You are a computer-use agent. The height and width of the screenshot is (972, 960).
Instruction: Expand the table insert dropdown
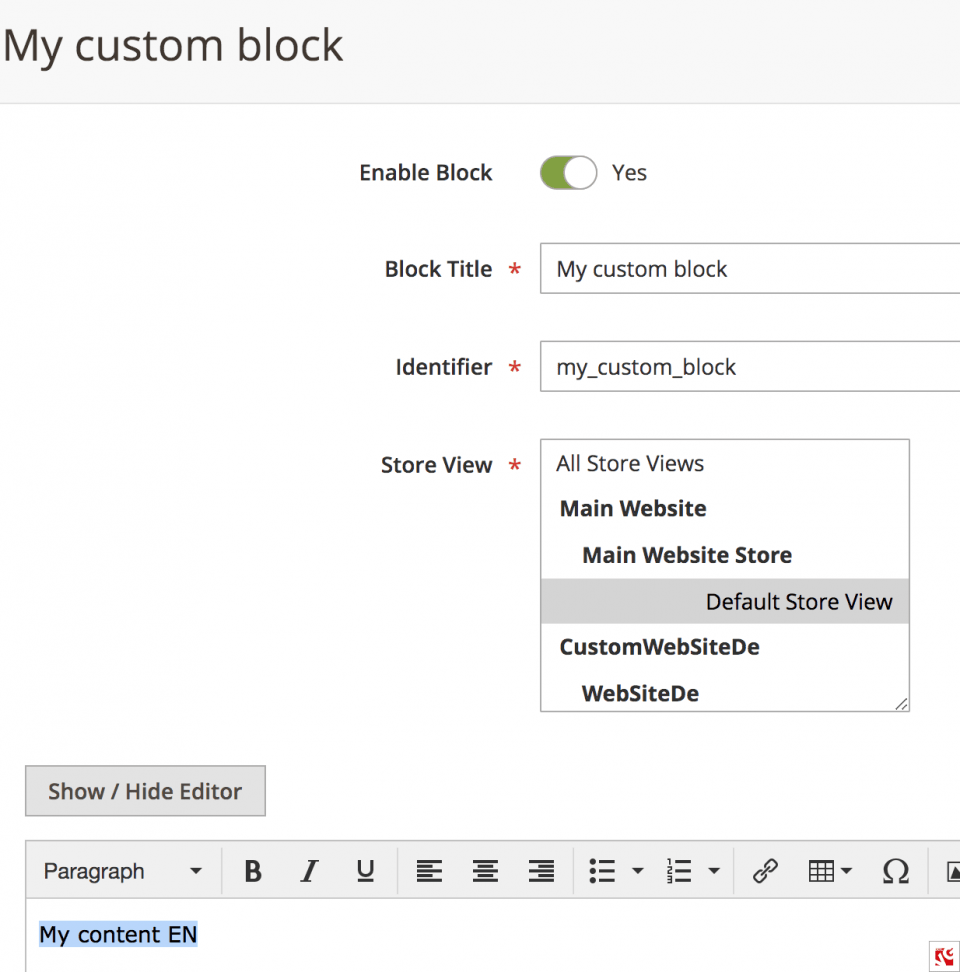coord(846,871)
